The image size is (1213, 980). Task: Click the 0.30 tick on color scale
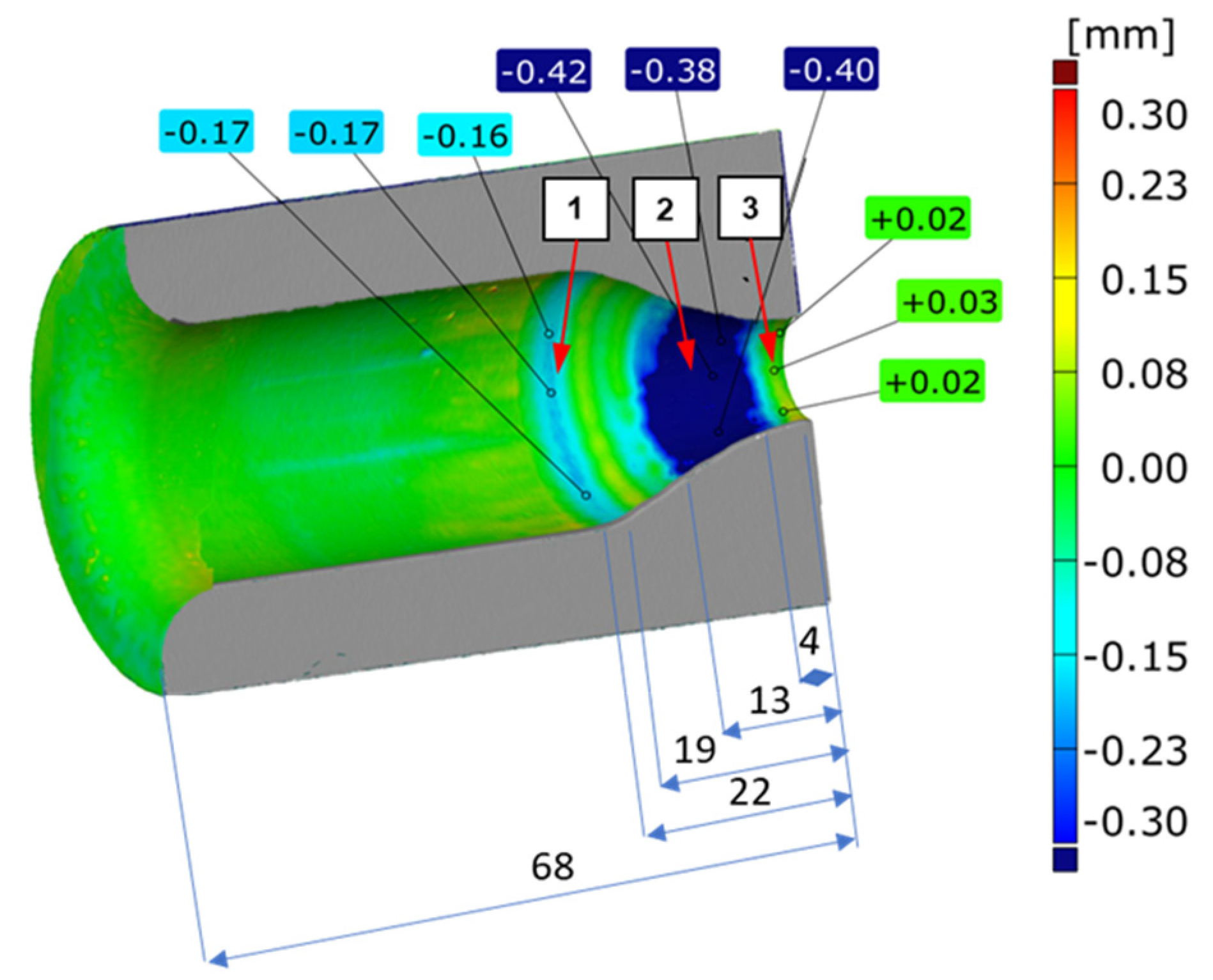(1144, 116)
